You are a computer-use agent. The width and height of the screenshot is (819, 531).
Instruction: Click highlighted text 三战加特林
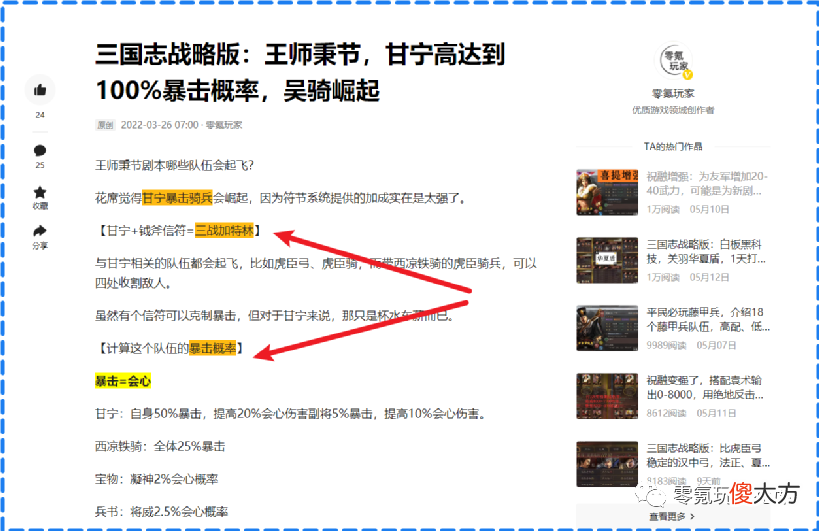click(224, 230)
